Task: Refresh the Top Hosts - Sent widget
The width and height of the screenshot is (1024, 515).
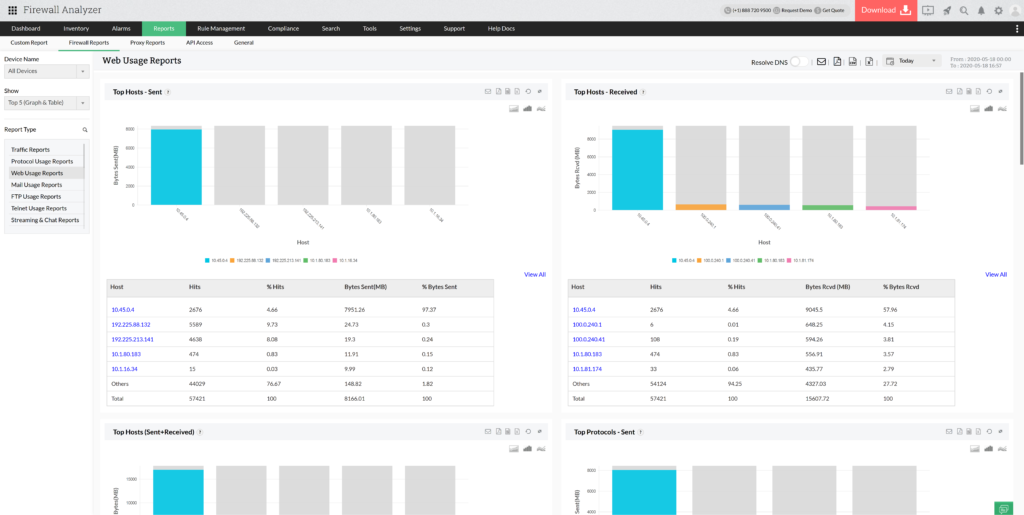Action: click(527, 92)
